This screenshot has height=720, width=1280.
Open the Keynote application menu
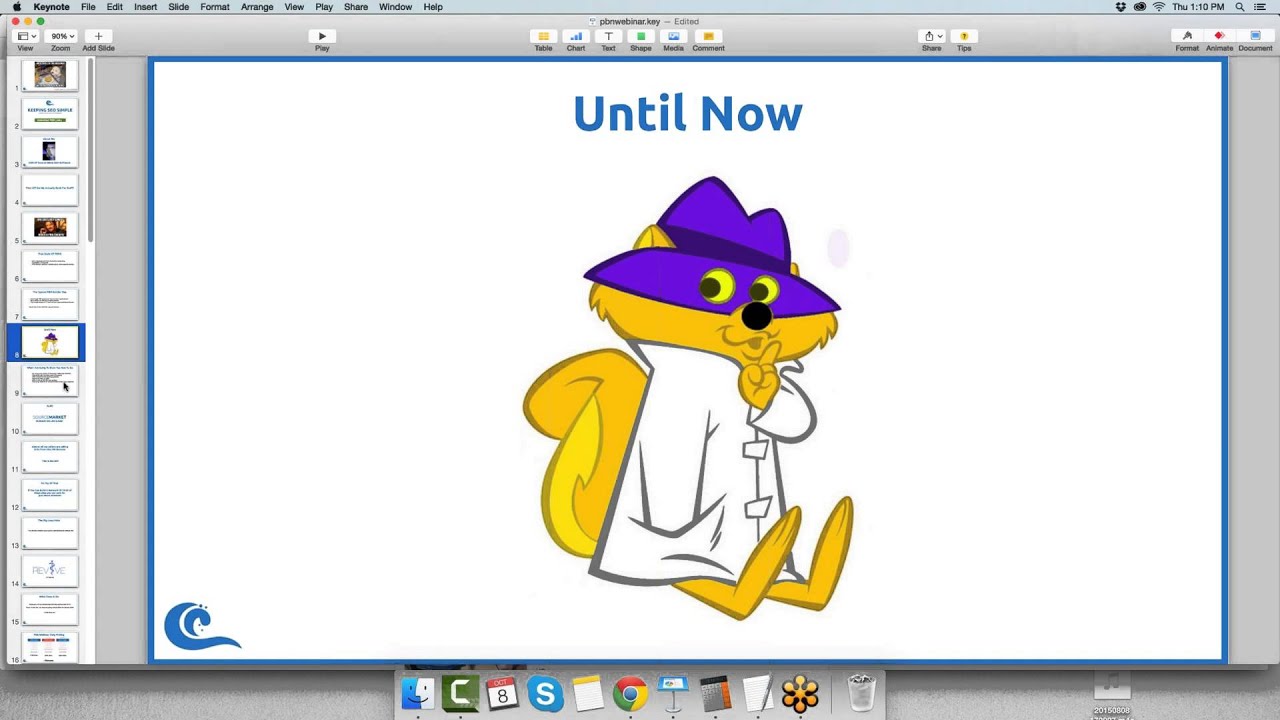click(x=52, y=7)
